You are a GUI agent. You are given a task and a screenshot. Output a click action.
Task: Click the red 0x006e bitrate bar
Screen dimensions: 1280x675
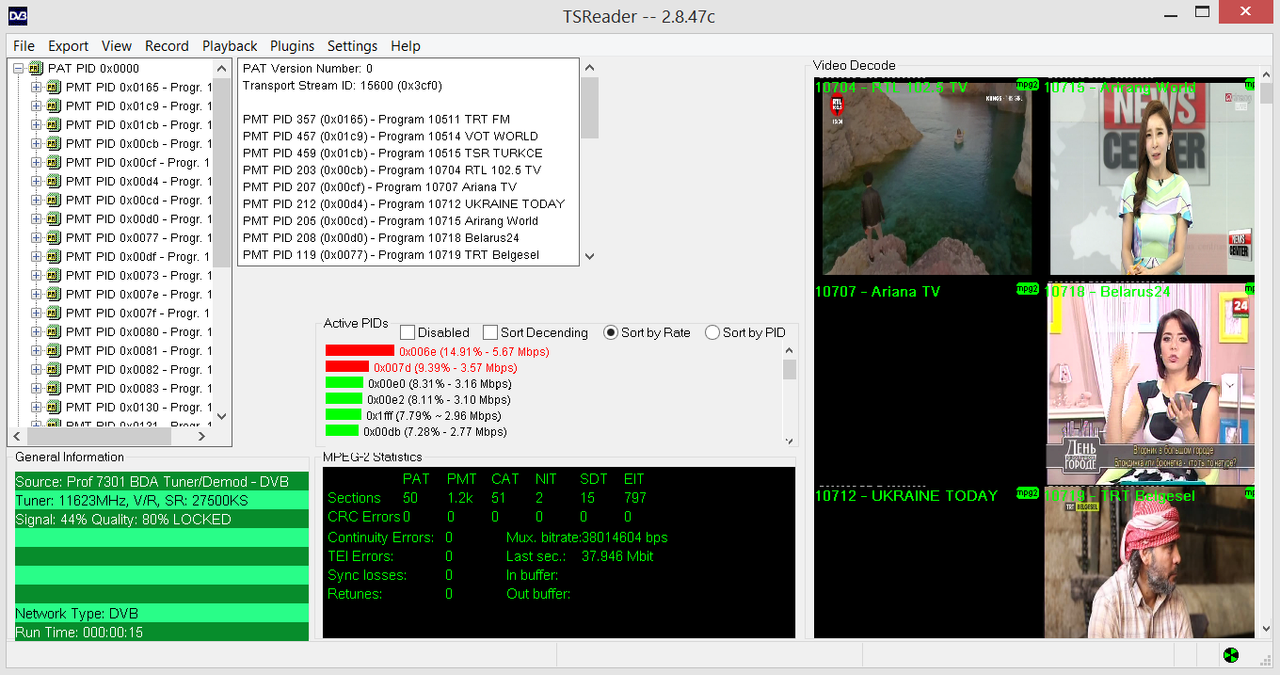click(x=360, y=351)
